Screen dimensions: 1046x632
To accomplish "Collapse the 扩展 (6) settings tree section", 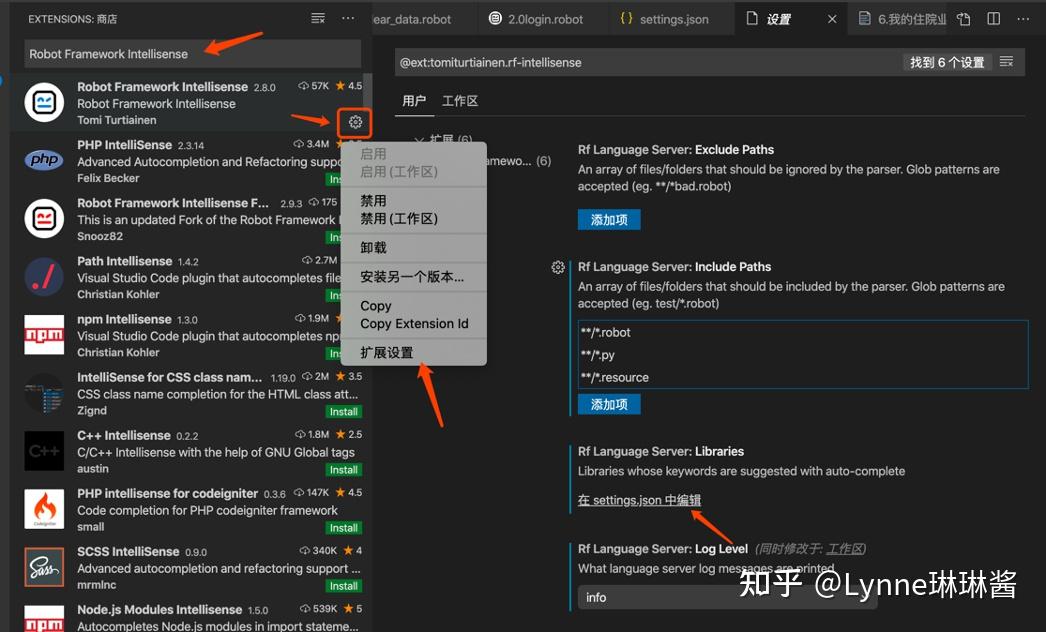I will tap(418, 139).
